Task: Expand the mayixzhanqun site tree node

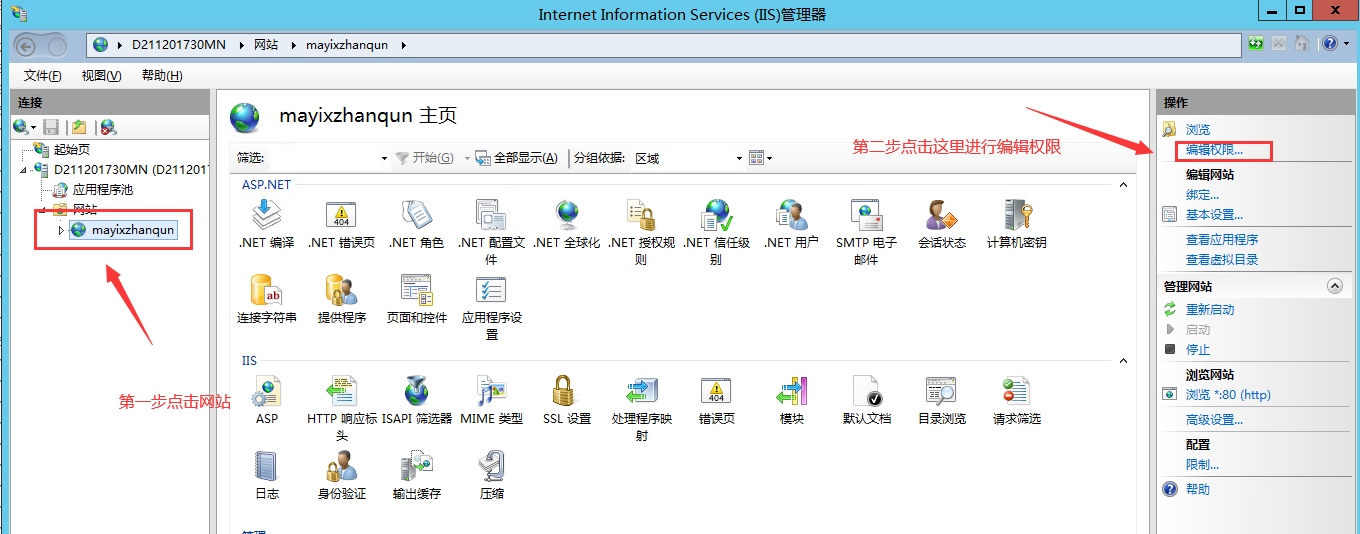Action: coord(60,230)
